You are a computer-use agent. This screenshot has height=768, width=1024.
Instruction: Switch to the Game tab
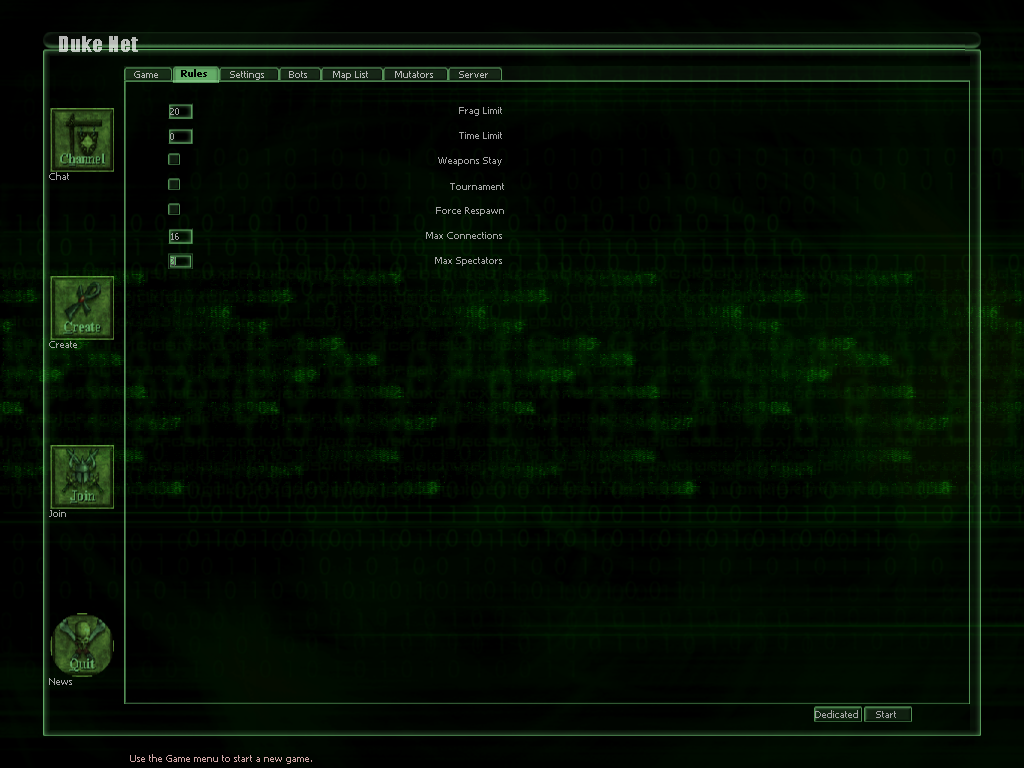(148, 74)
